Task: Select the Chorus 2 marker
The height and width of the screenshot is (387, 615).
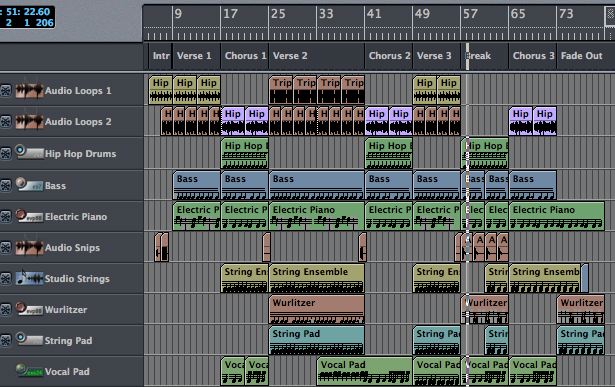Action: pos(388,56)
